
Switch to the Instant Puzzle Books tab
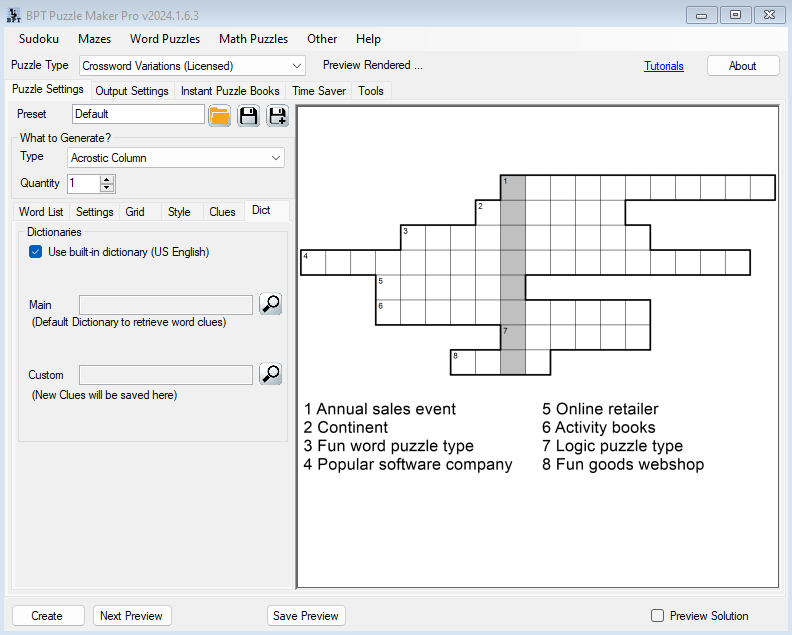230,91
